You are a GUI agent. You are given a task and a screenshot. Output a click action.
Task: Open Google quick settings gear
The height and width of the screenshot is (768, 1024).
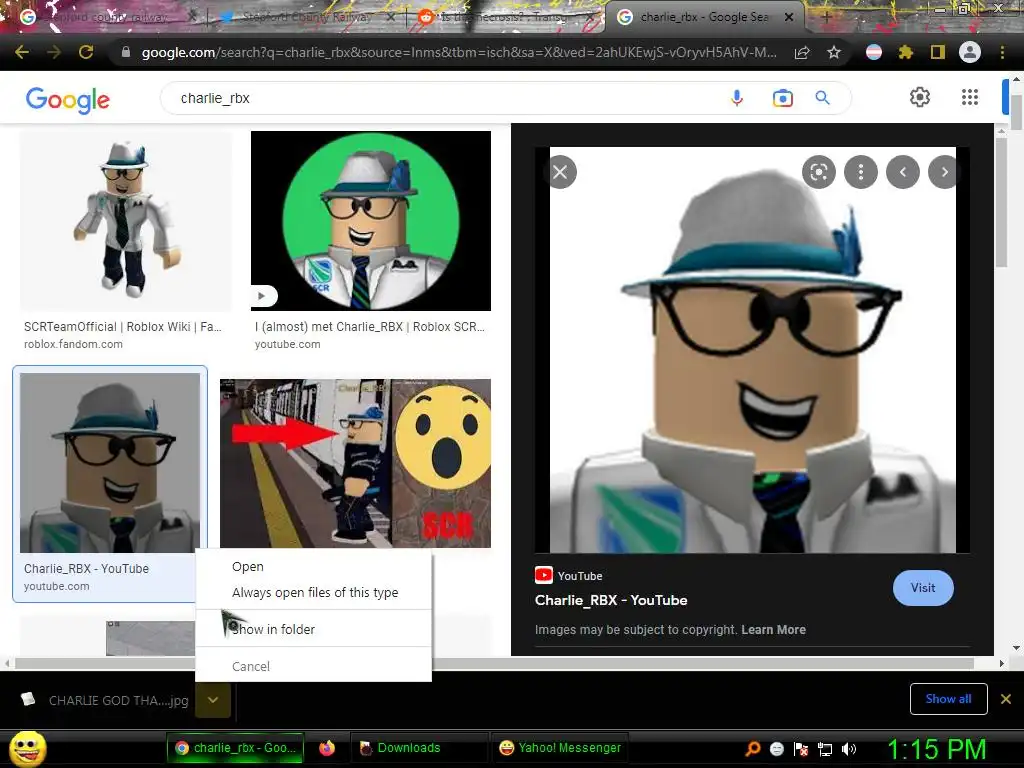920,97
